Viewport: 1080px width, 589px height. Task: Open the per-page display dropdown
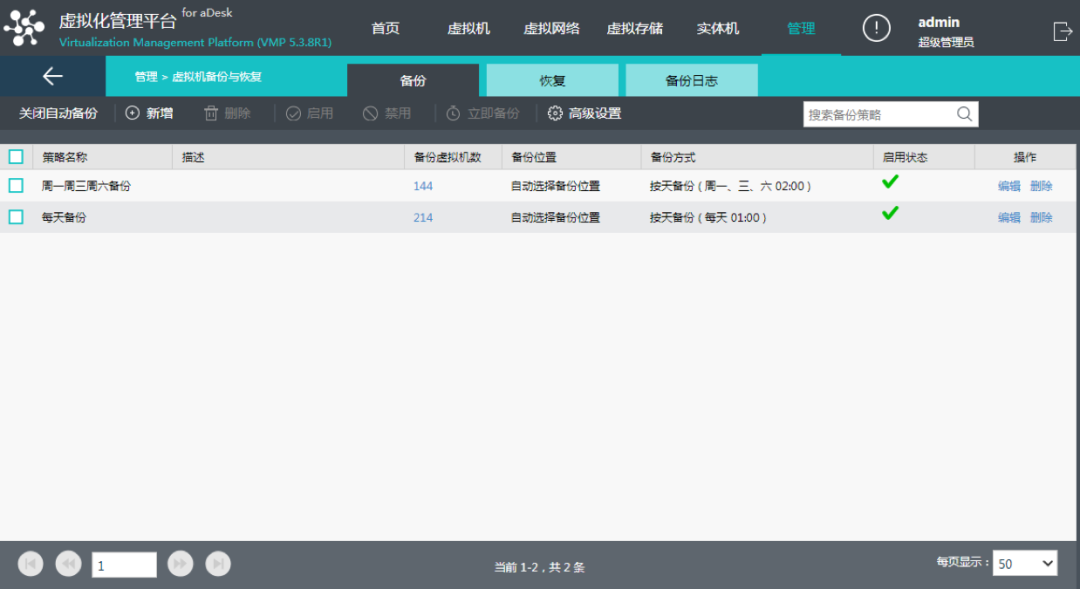(1024, 564)
